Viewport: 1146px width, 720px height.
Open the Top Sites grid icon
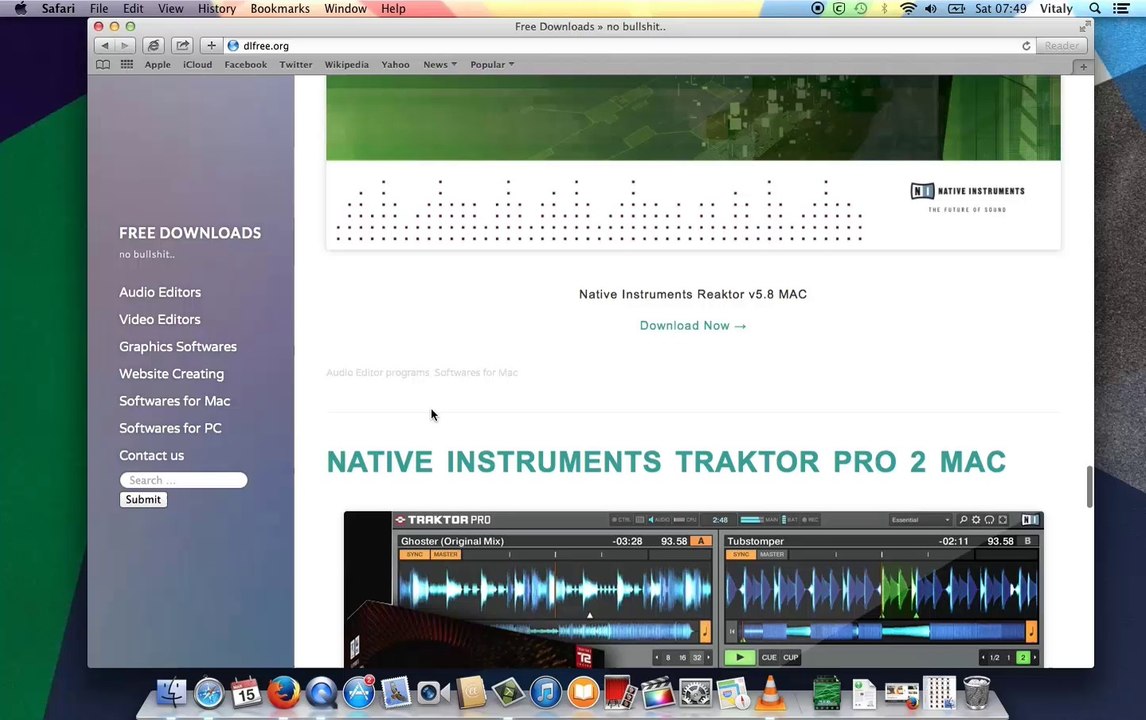(126, 64)
